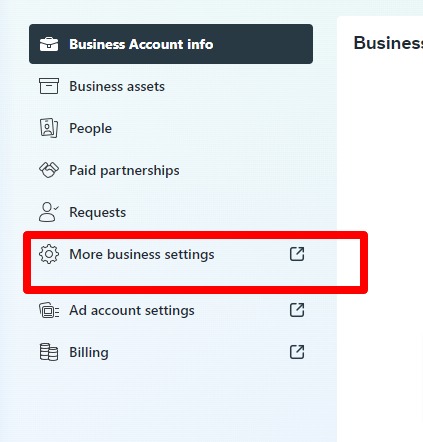The image size is (423, 442).
Task: Click the Business heading in the right panel
Action: [388, 43]
